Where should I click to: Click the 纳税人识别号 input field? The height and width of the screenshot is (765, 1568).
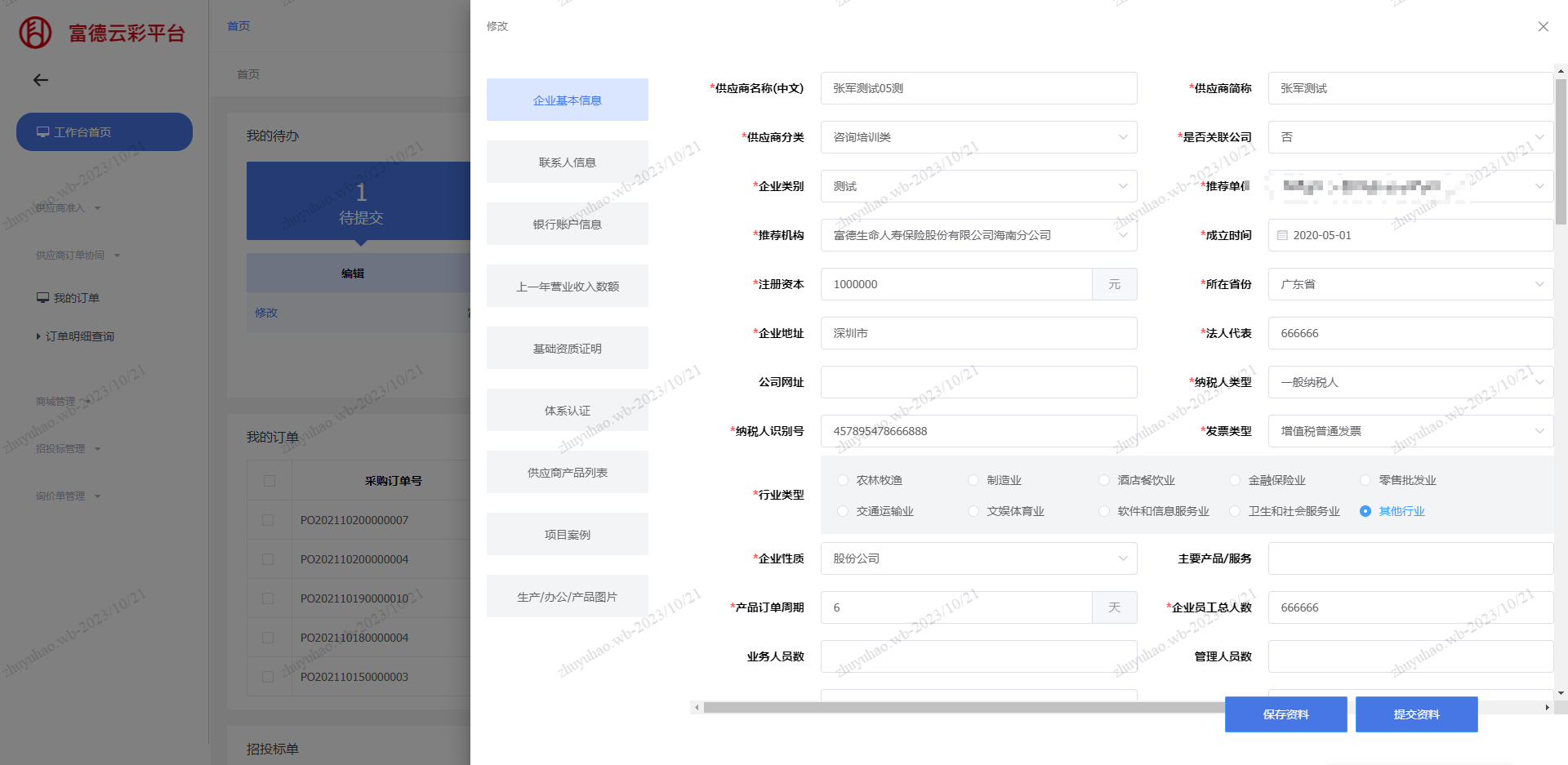coord(978,431)
